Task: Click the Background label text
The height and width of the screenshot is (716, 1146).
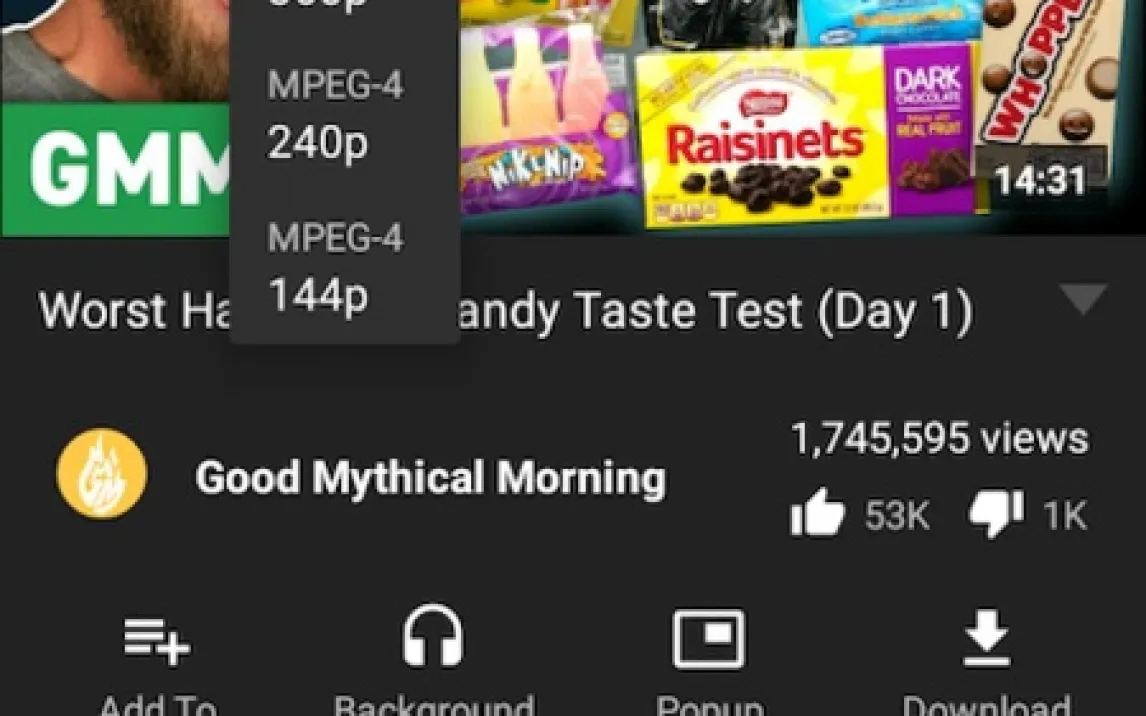Action: (433, 705)
